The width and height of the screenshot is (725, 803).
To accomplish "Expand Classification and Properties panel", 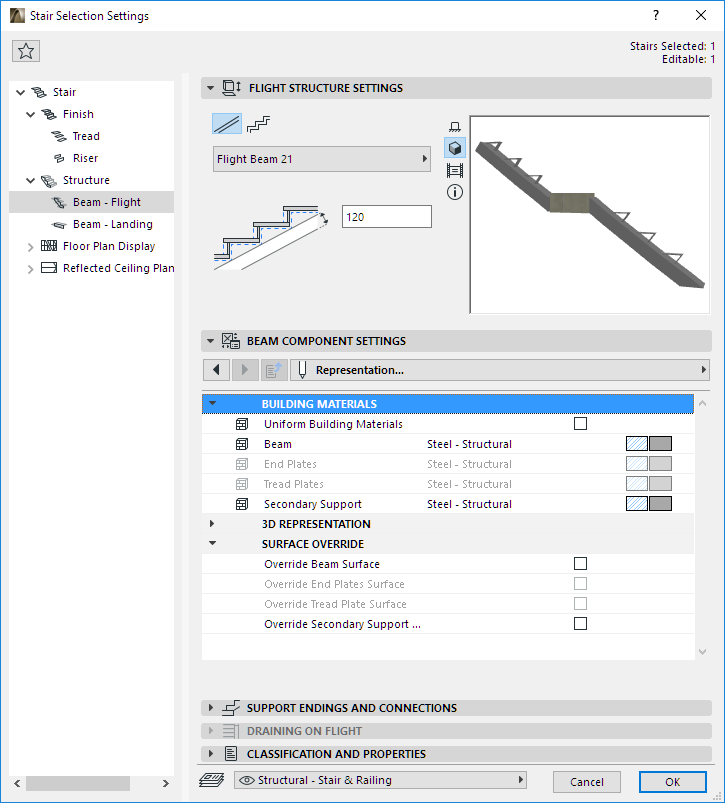I will (x=210, y=754).
